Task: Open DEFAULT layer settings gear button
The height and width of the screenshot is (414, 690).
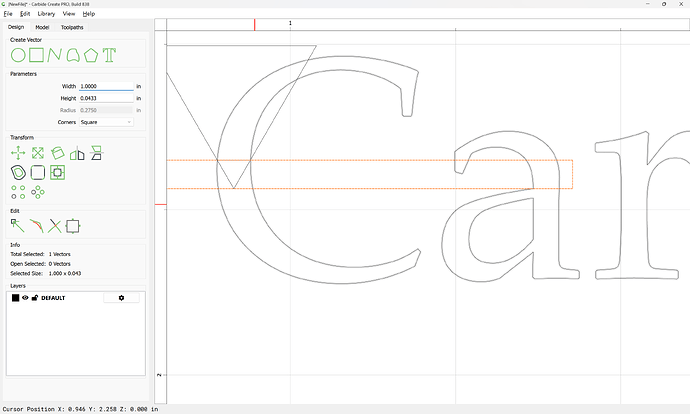Action: (121, 298)
